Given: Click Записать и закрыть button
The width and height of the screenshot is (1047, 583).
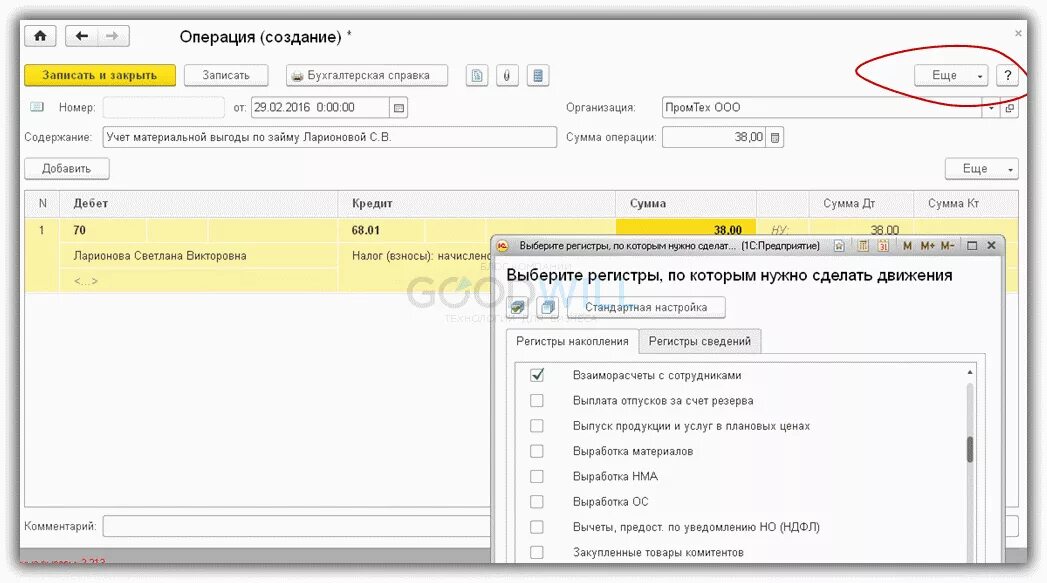Looking at the screenshot, I should point(100,75).
